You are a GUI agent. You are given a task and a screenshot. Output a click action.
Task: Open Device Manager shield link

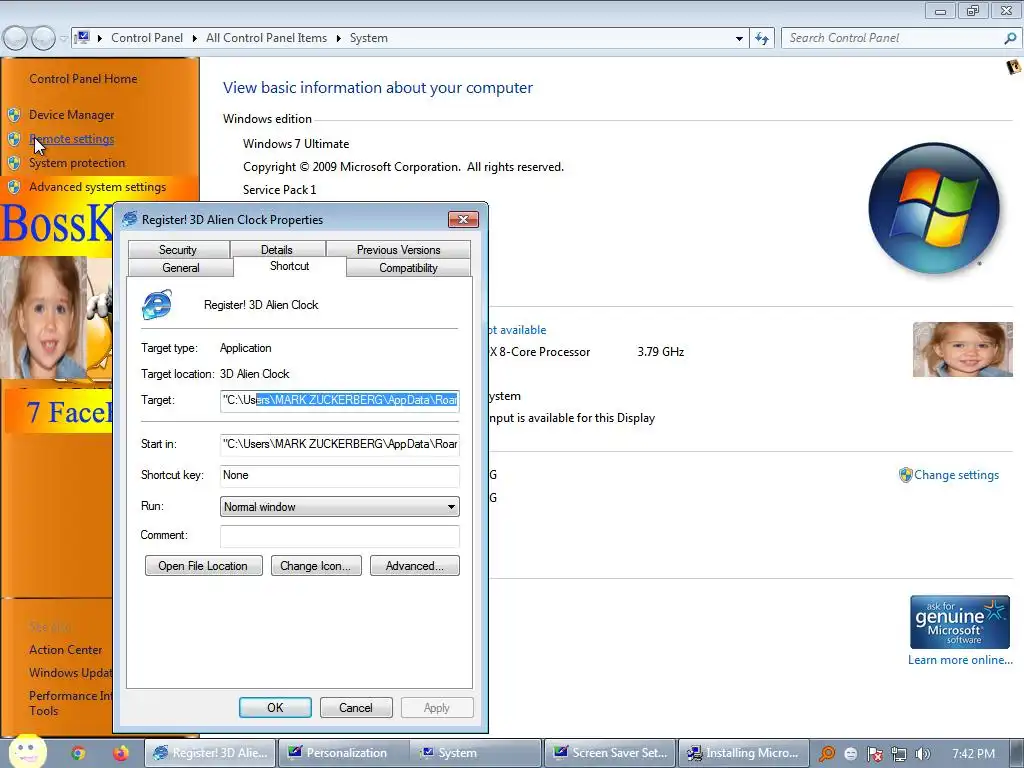[71, 115]
